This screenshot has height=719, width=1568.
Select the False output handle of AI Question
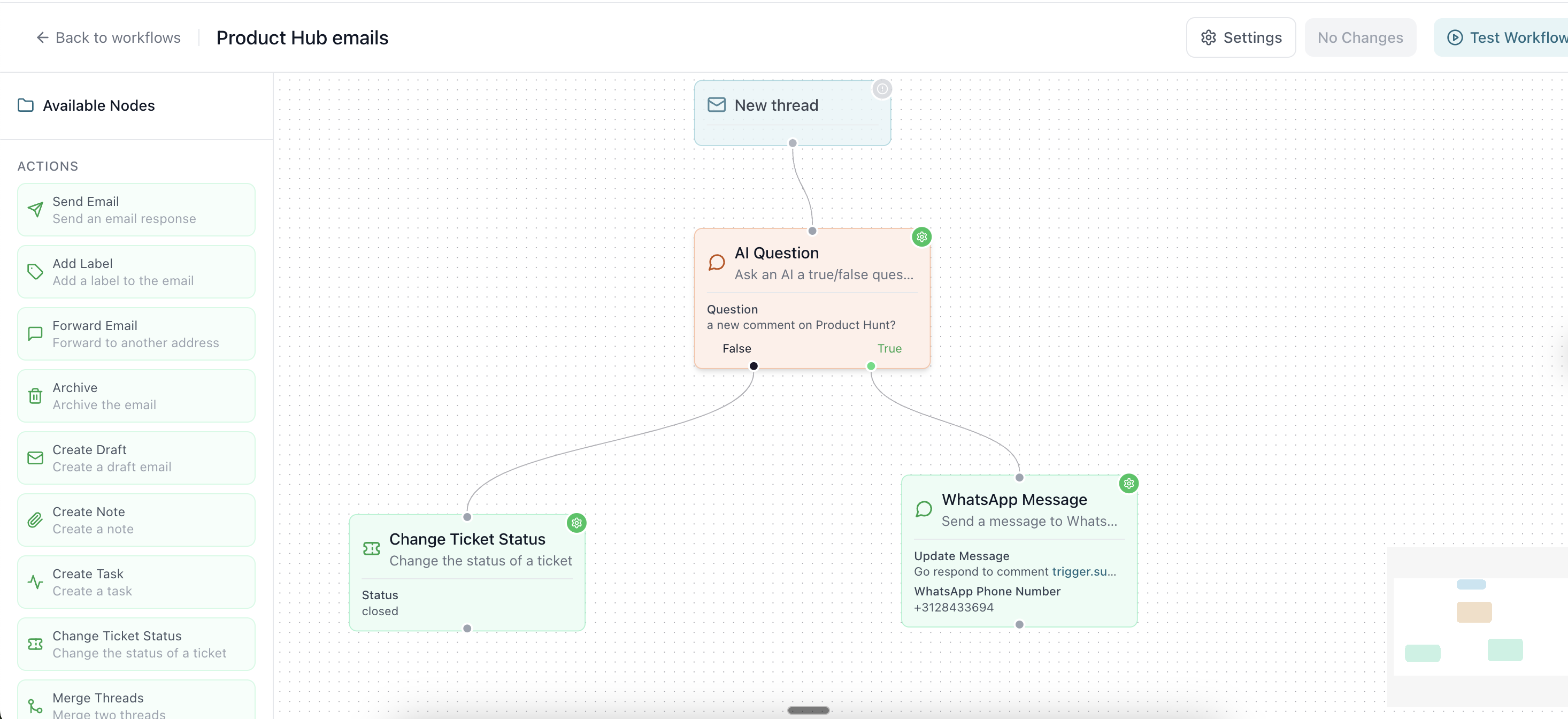[x=754, y=366]
